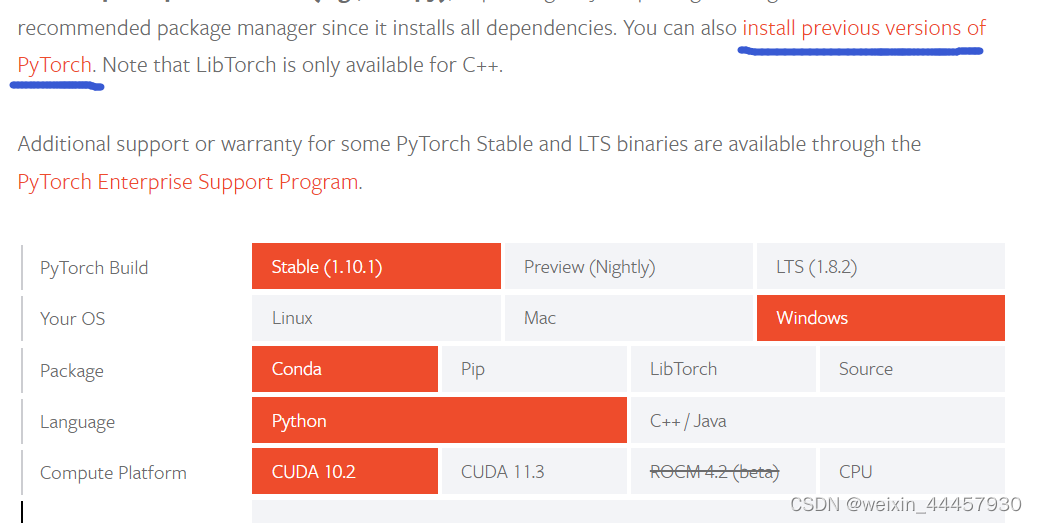Select Conda package option

click(x=345, y=369)
